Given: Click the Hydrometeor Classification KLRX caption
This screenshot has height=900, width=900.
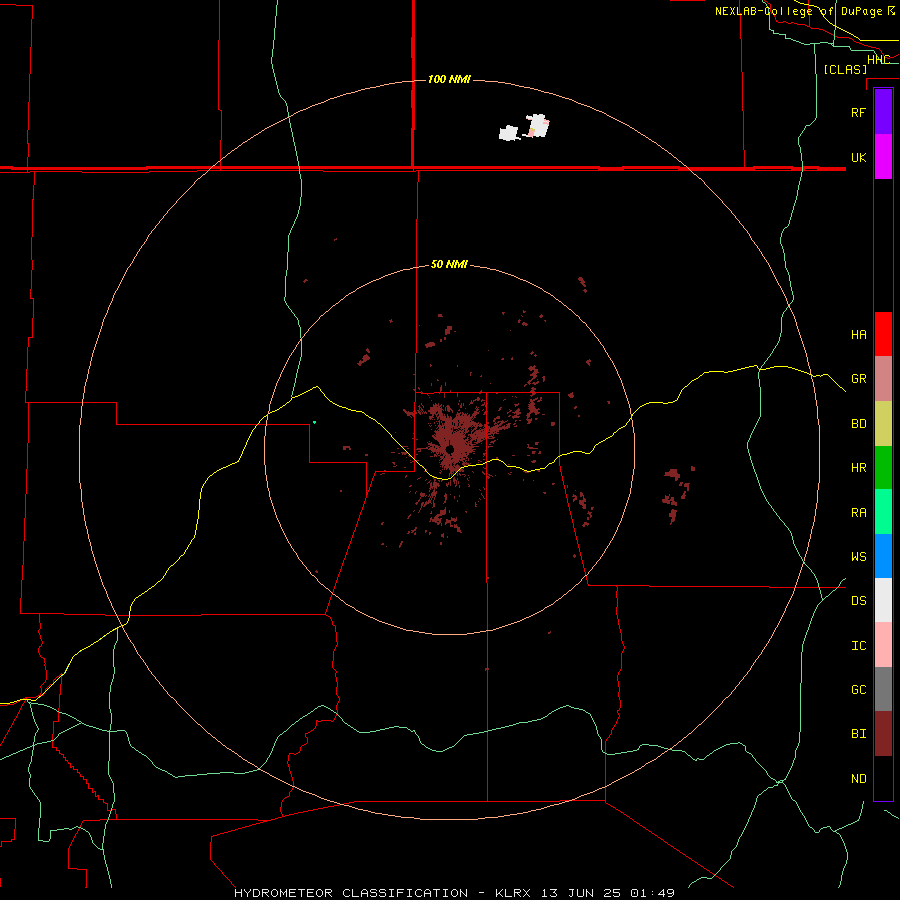Looking at the screenshot, I should click(x=454, y=893).
